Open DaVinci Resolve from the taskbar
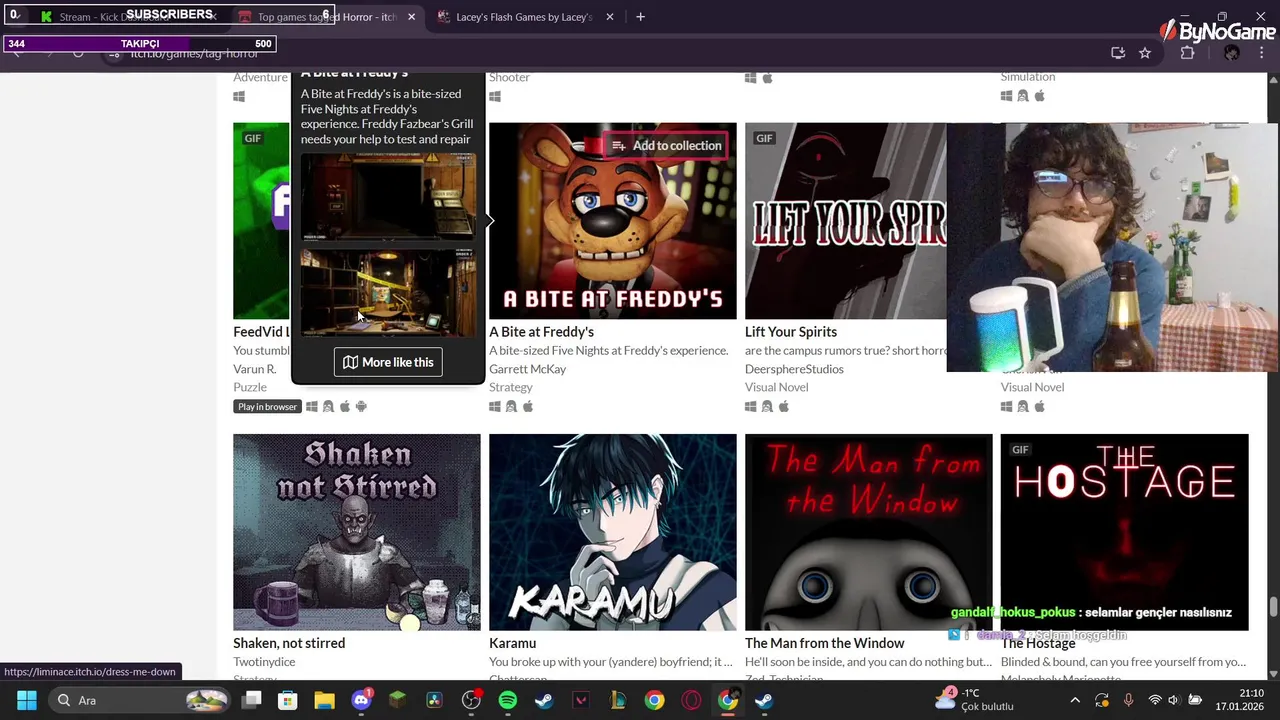 tap(435, 700)
